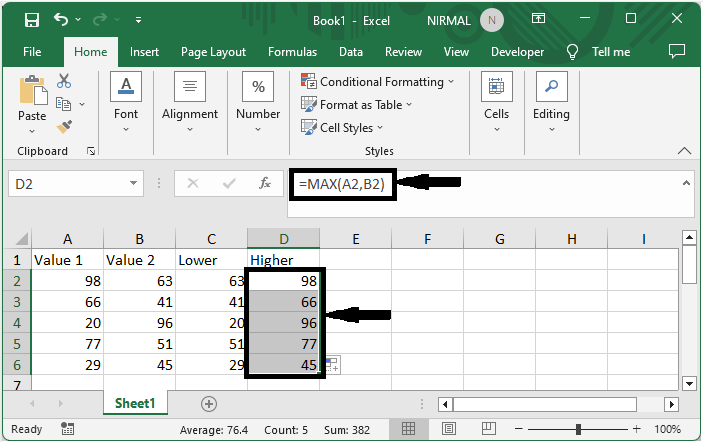This screenshot has width=703, height=442.
Task: Zoom out with the minus button
Action: point(519,429)
